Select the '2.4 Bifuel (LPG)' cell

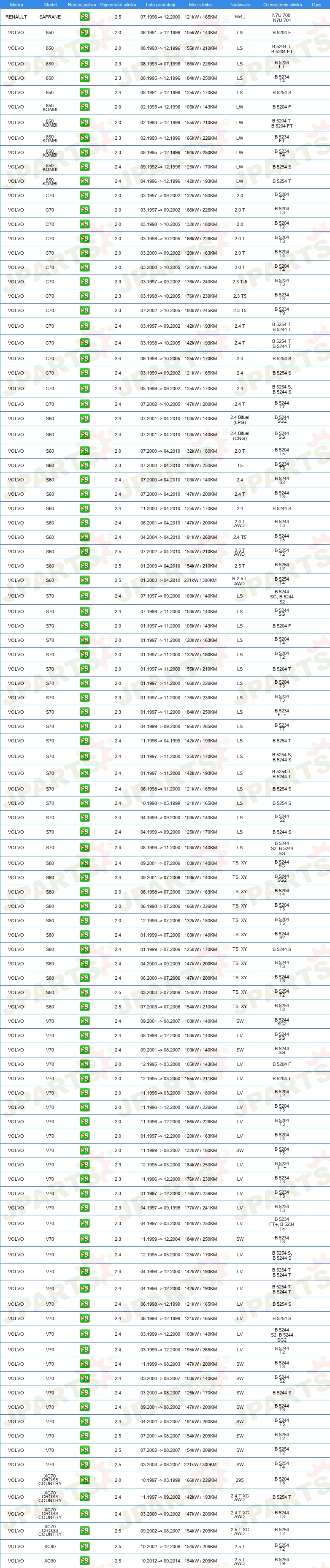pos(239,419)
